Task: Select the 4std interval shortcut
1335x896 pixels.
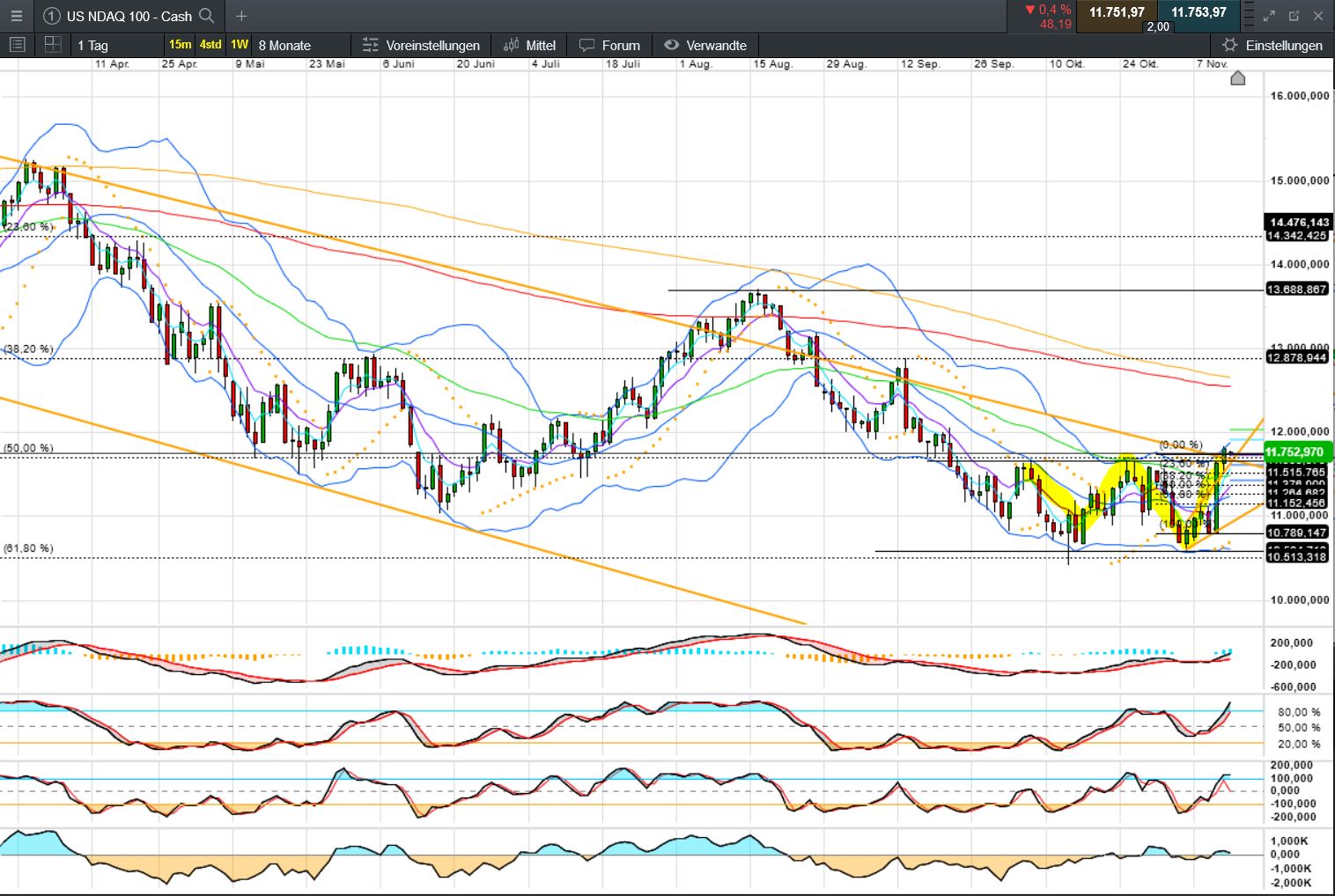Action: click(210, 45)
